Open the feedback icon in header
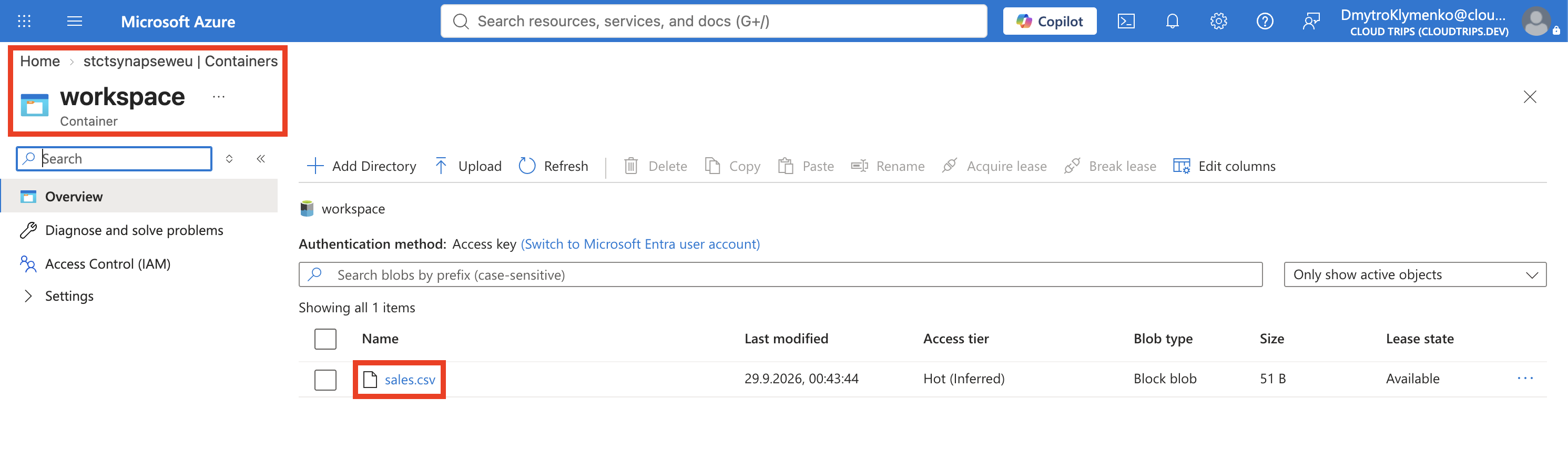The height and width of the screenshot is (449, 1568). point(1310,22)
